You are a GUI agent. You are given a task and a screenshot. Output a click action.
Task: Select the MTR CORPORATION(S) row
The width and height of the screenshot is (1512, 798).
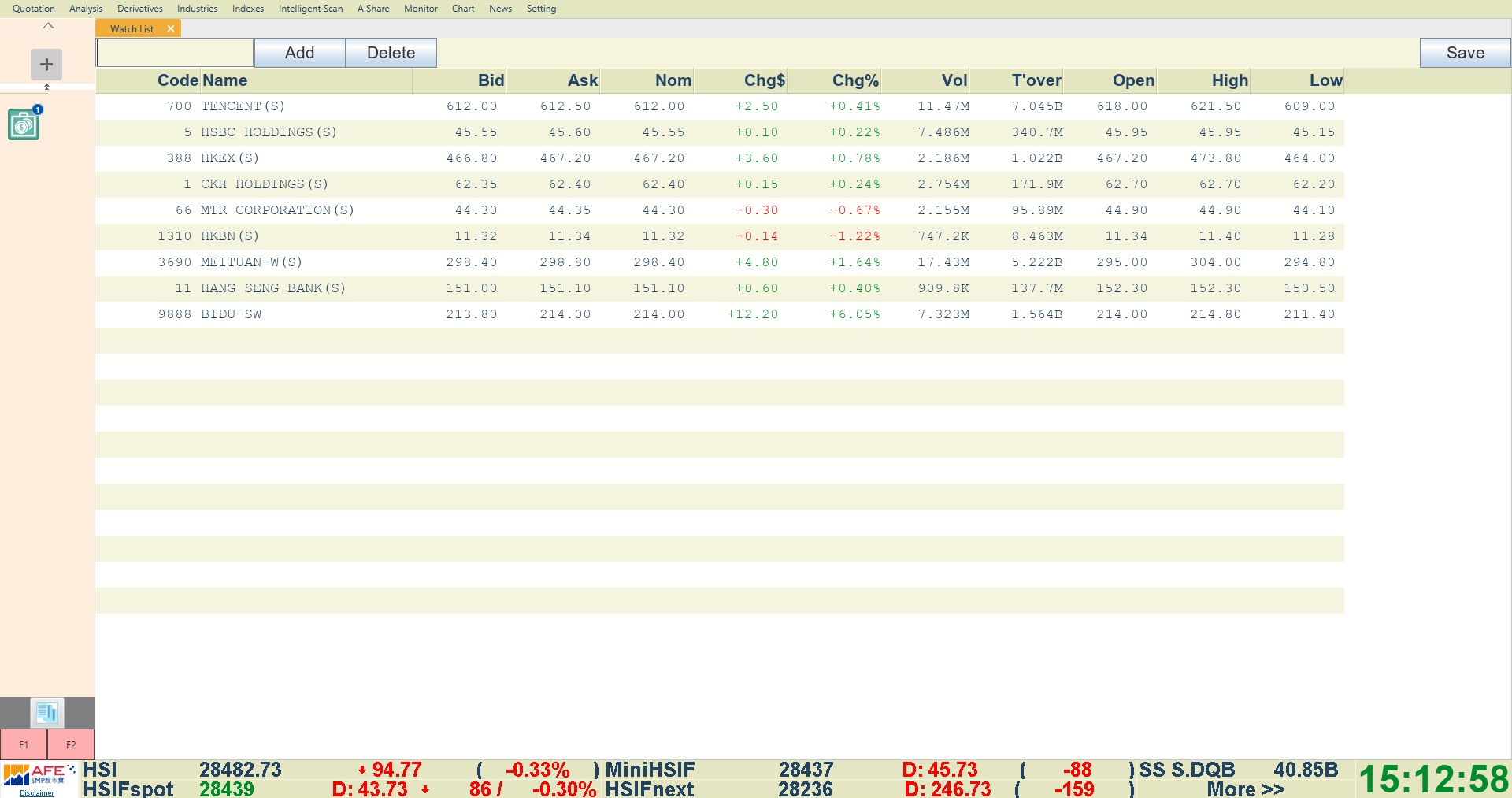click(x=720, y=210)
